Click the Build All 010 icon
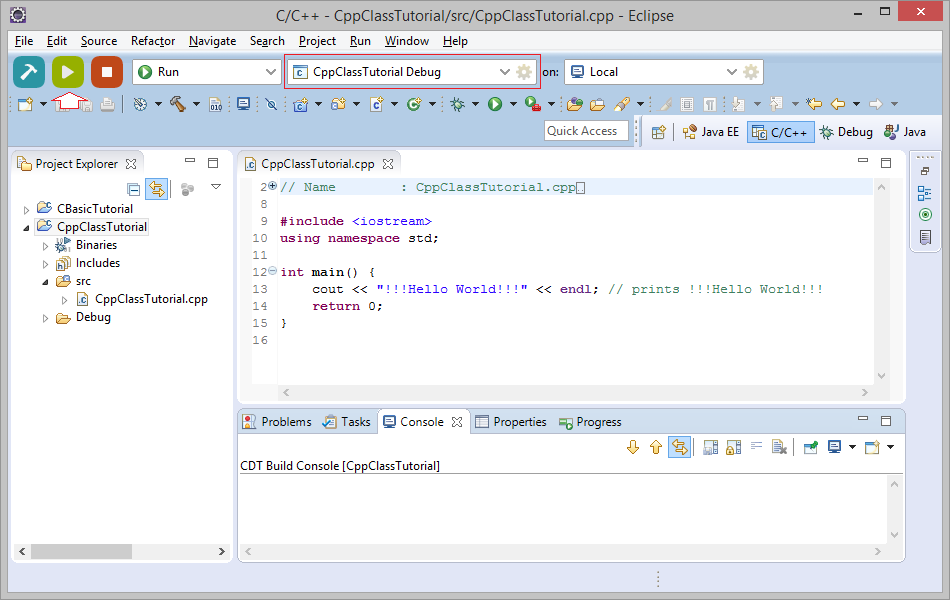Viewport: 950px width, 600px height. click(x=216, y=104)
